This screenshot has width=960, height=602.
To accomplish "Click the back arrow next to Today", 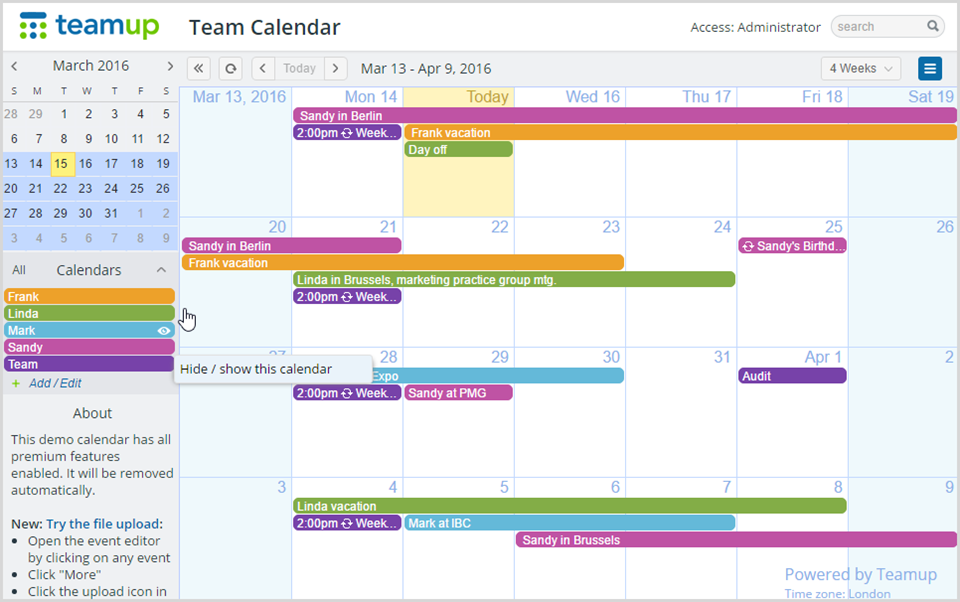I will click(263, 68).
